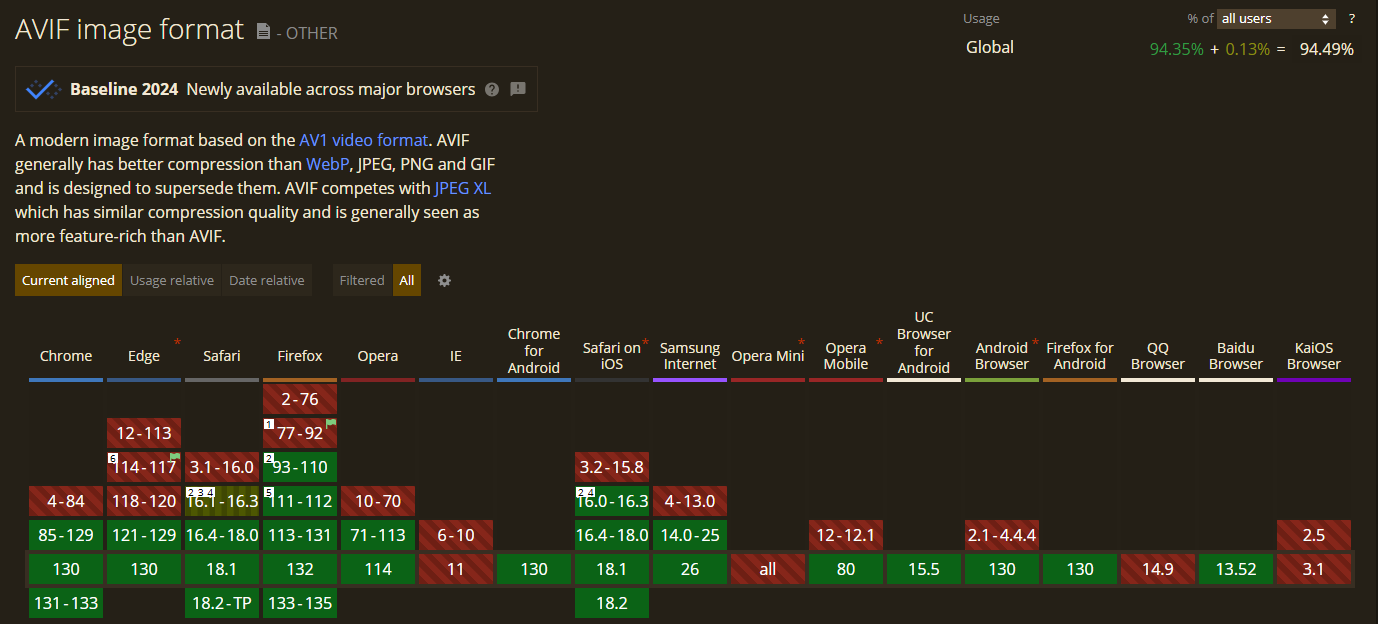This screenshot has width=1378, height=624.
Task: Click the Edge 12-113 cell
Action: 144,433
